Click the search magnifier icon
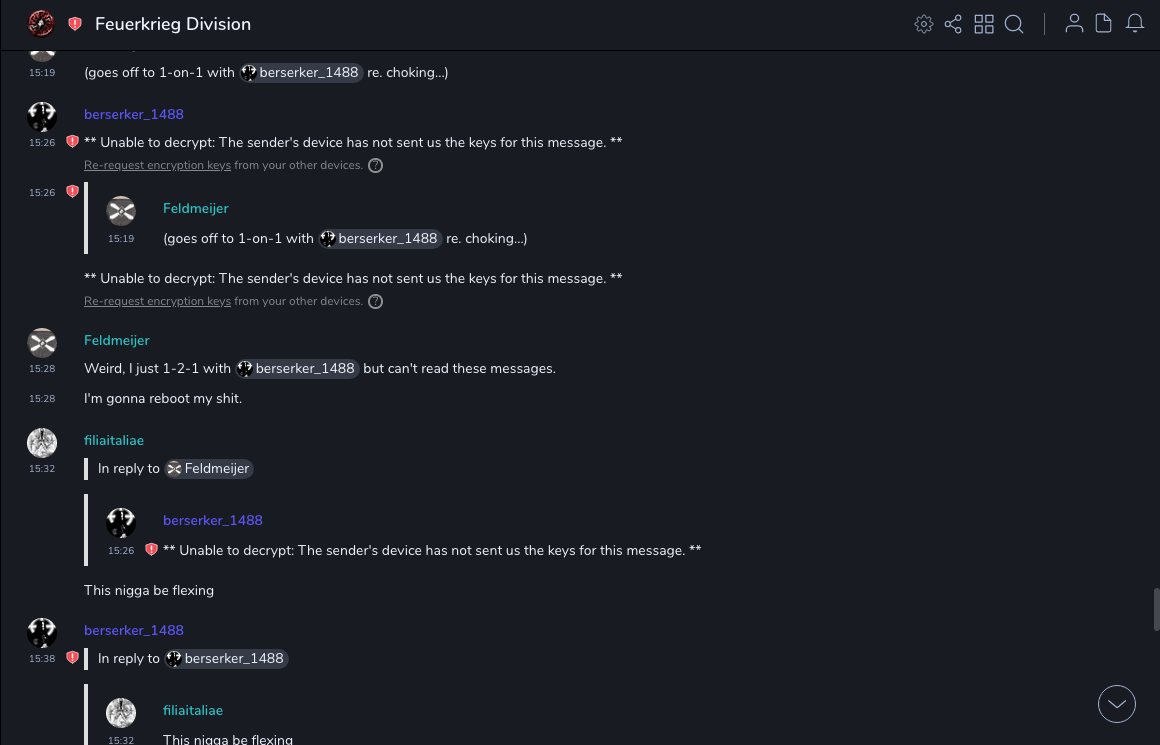 click(x=1014, y=24)
